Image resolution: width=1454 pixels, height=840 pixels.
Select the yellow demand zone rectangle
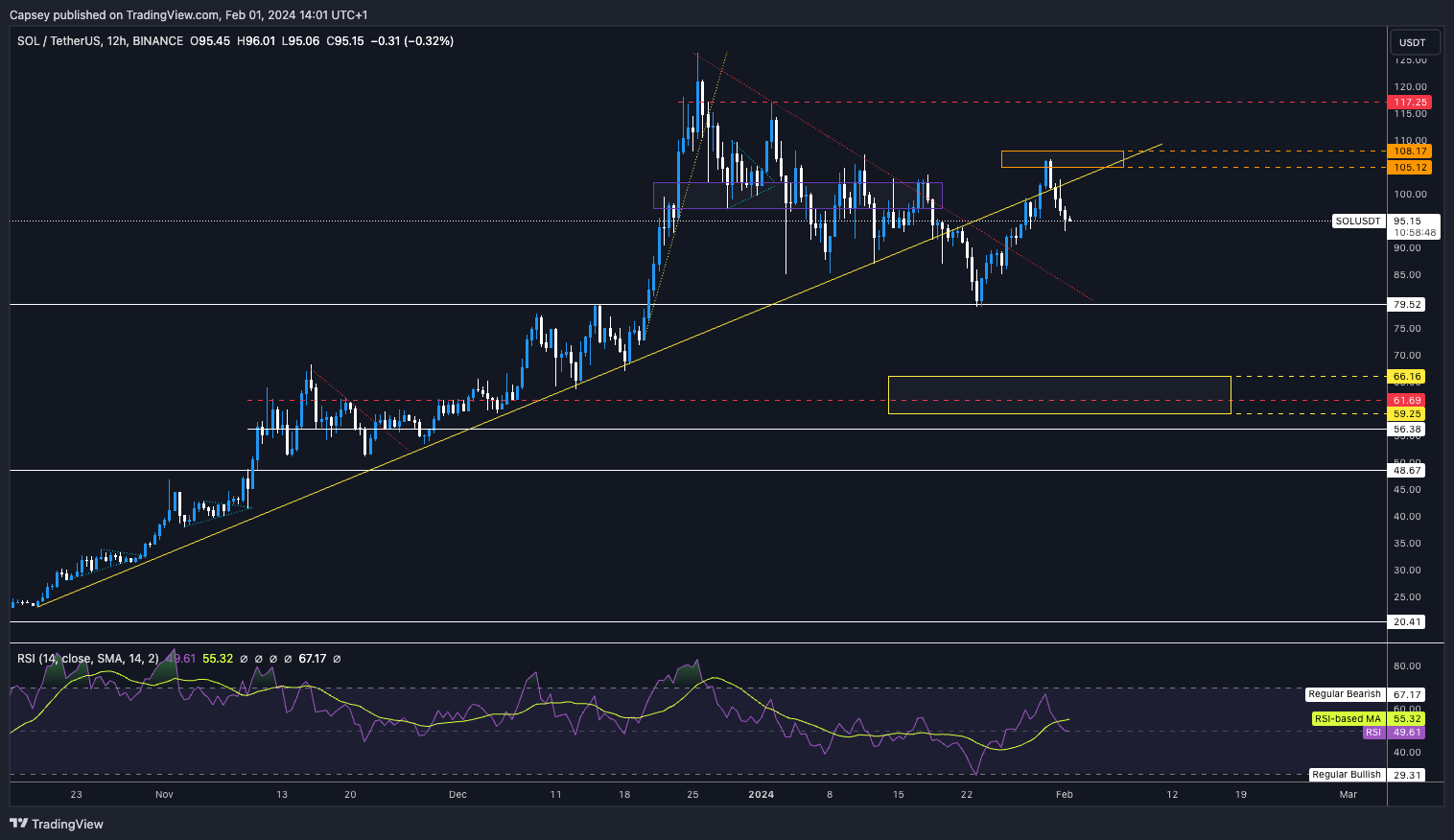tap(1059, 395)
